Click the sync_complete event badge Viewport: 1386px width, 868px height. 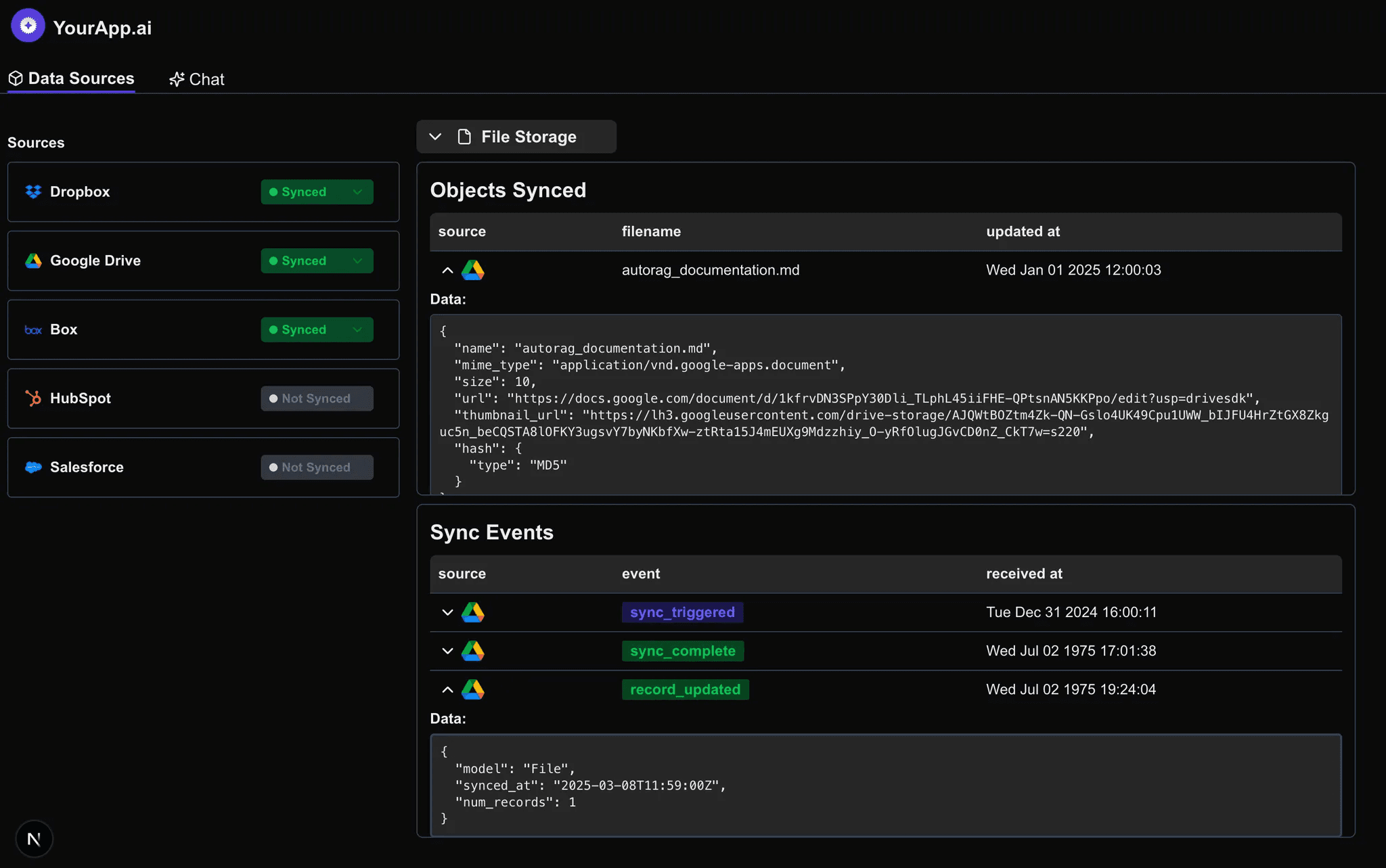(x=682, y=651)
